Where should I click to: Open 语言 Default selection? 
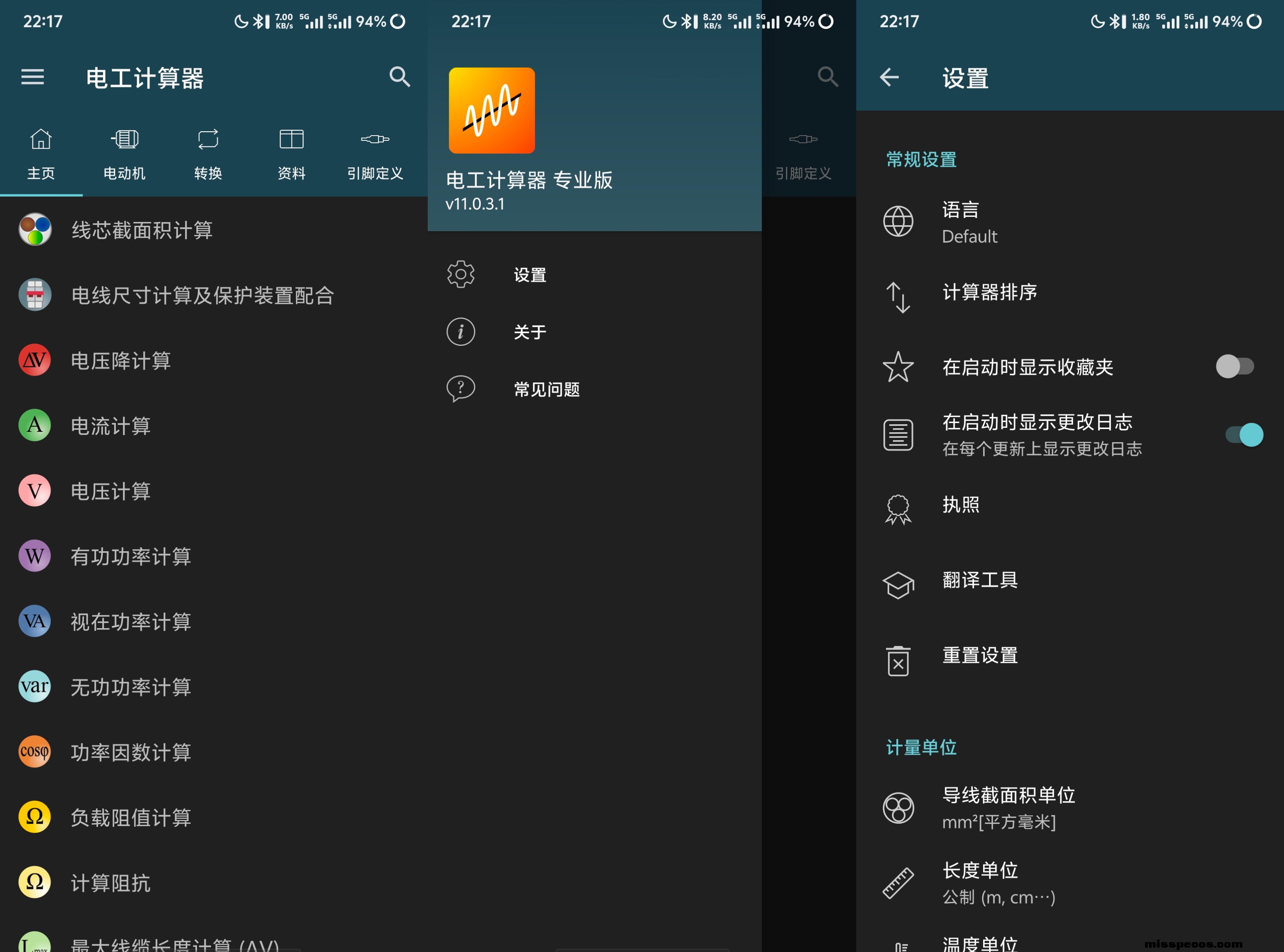[x=969, y=222]
